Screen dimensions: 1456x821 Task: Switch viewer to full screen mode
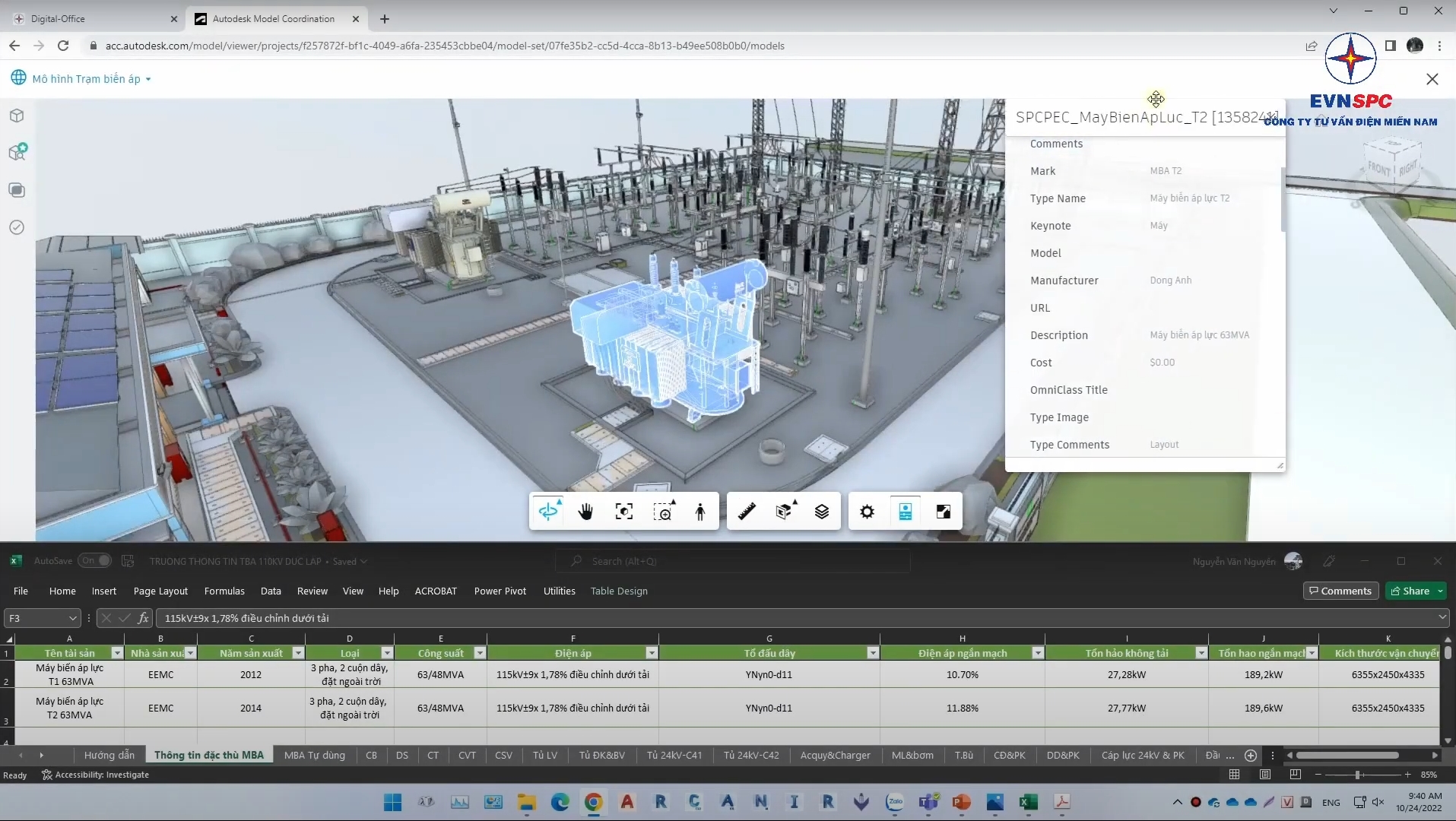[x=943, y=512]
